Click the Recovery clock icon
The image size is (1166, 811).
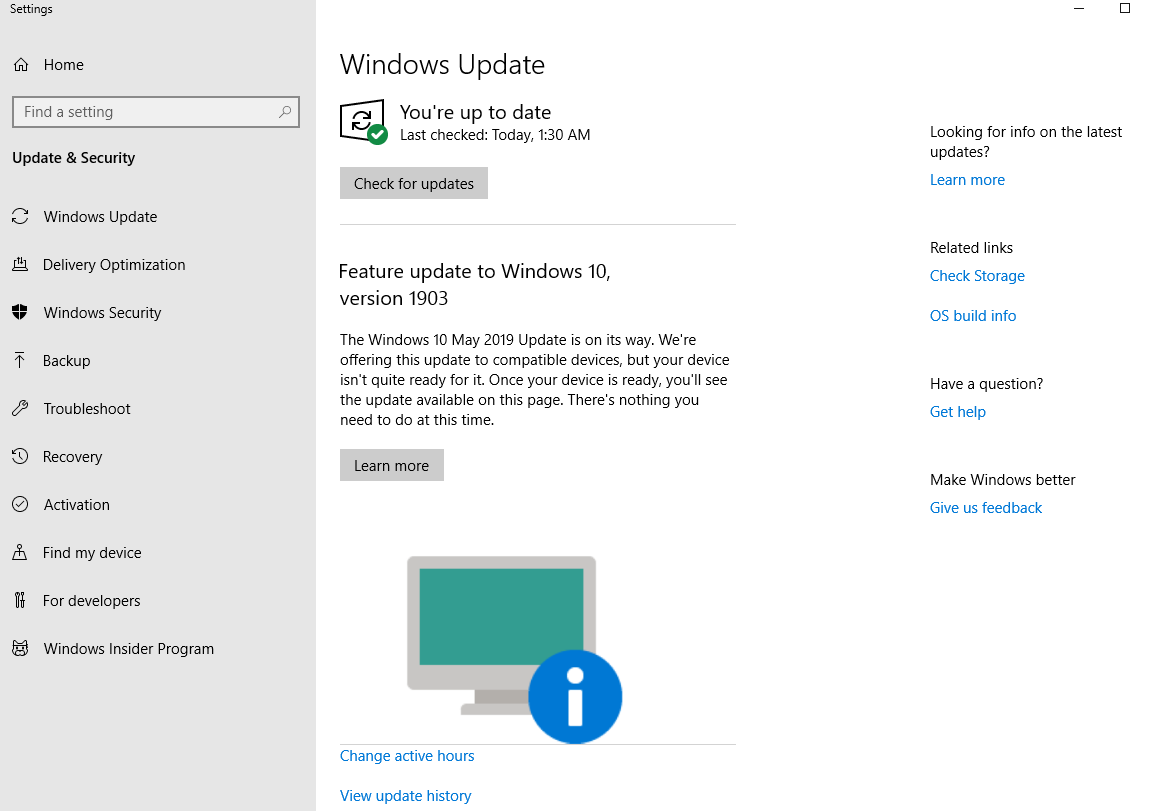(x=20, y=456)
